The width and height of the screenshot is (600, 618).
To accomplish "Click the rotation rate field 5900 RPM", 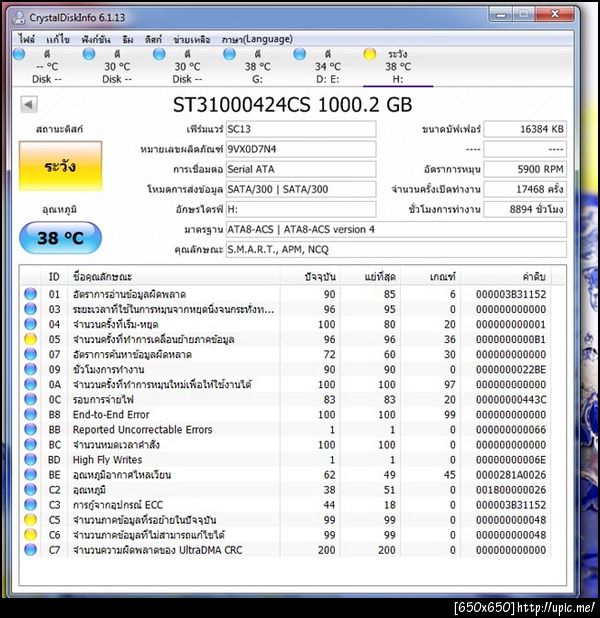I will 525,169.
